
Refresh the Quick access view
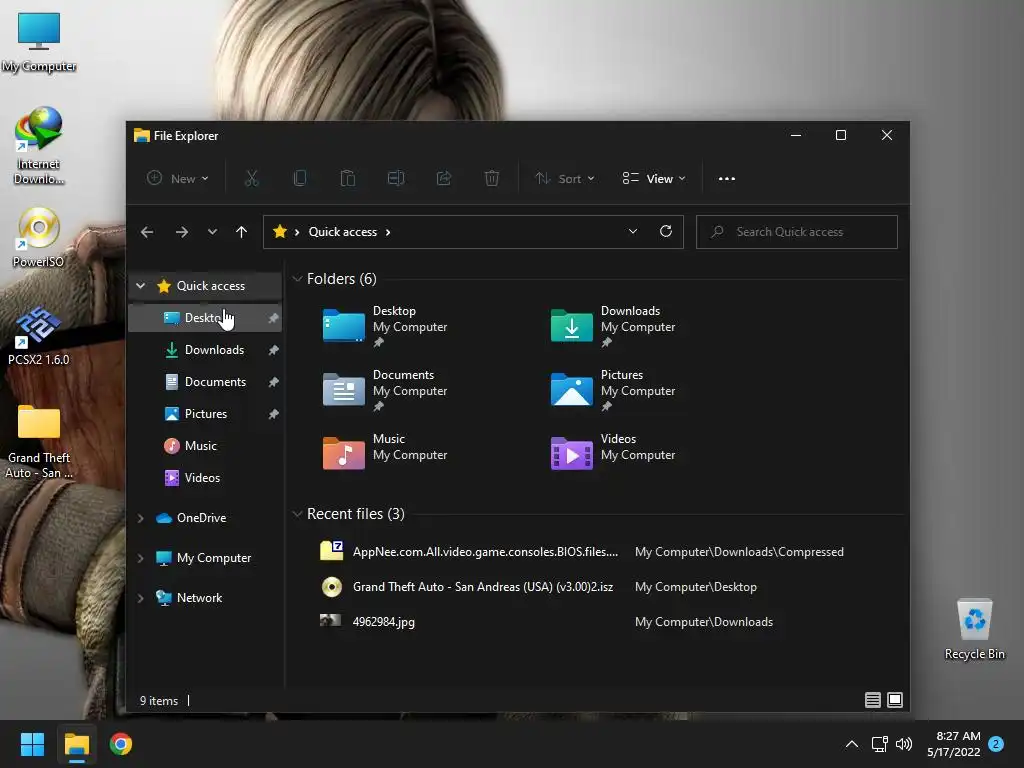click(665, 231)
